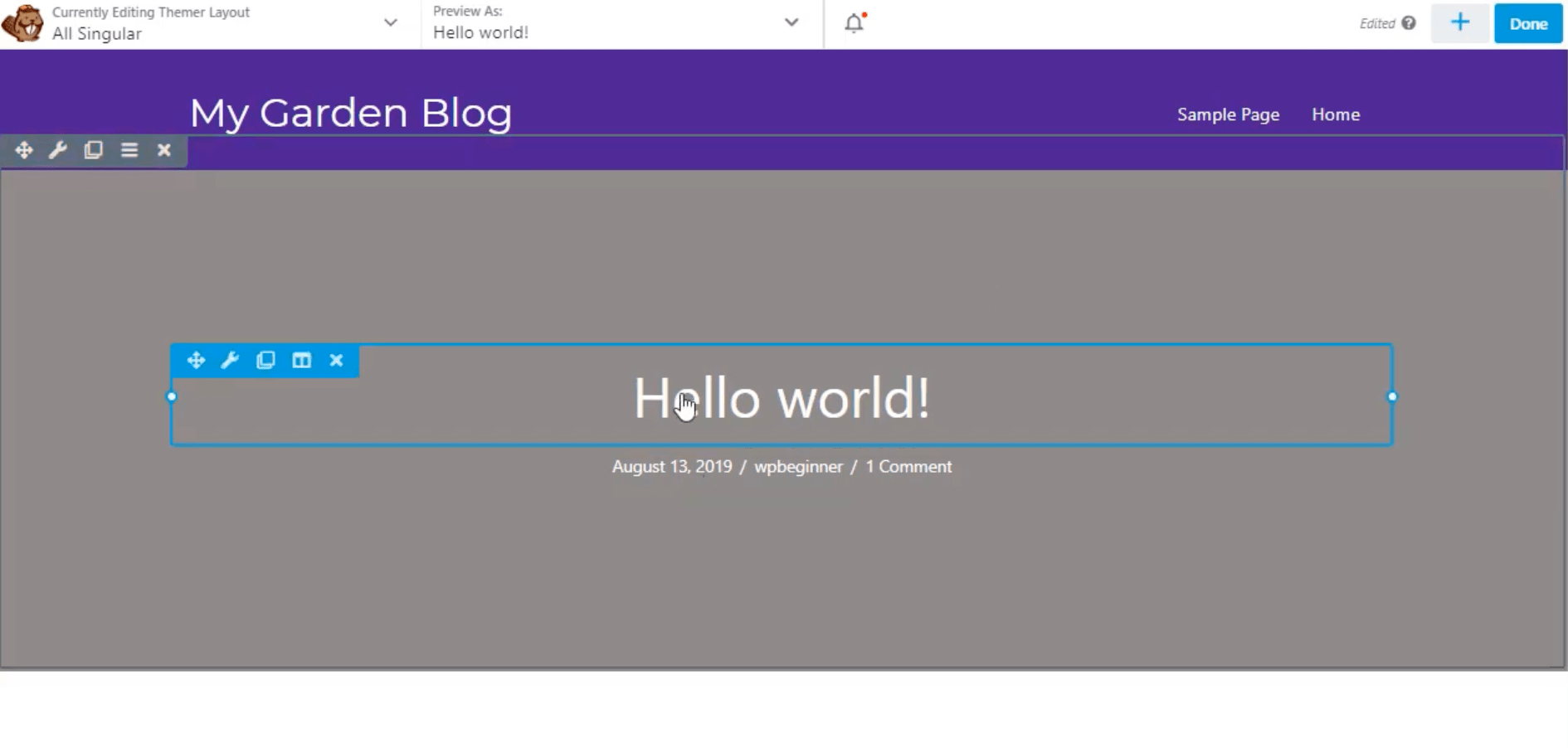Image resolution: width=1568 pixels, height=748 pixels.
Task: Click the Beaver Builder logo icon
Action: 22,23
